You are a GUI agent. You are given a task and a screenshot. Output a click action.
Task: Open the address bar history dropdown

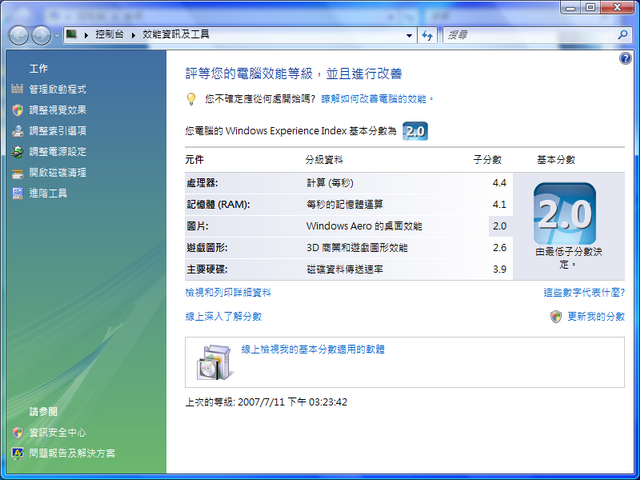point(409,36)
